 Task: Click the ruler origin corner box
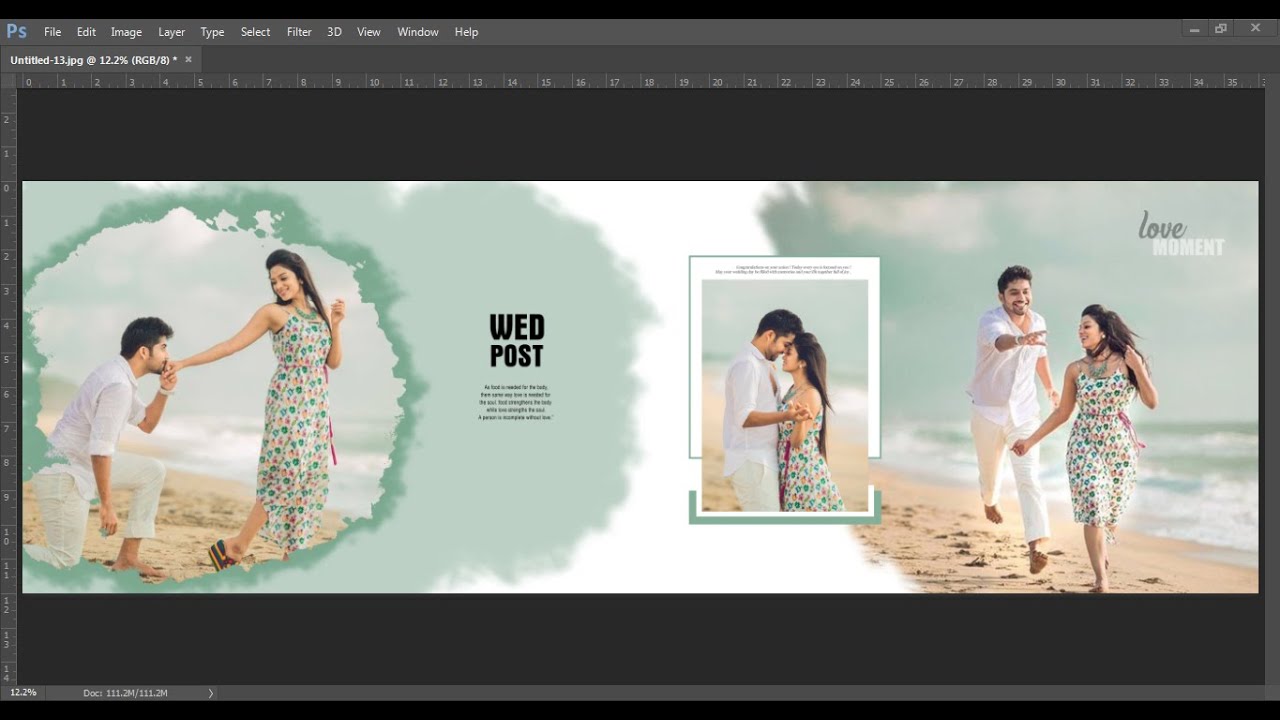pyautogui.click(x=9, y=81)
